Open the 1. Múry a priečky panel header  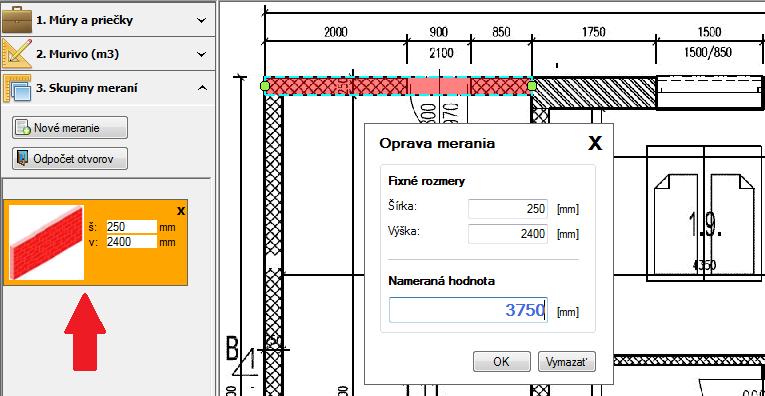tap(107, 20)
